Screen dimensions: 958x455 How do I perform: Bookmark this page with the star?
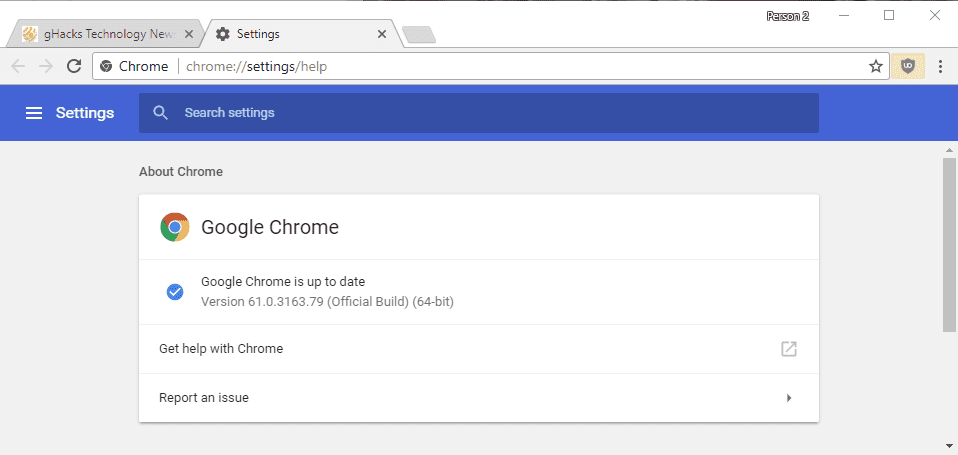click(876, 66)
